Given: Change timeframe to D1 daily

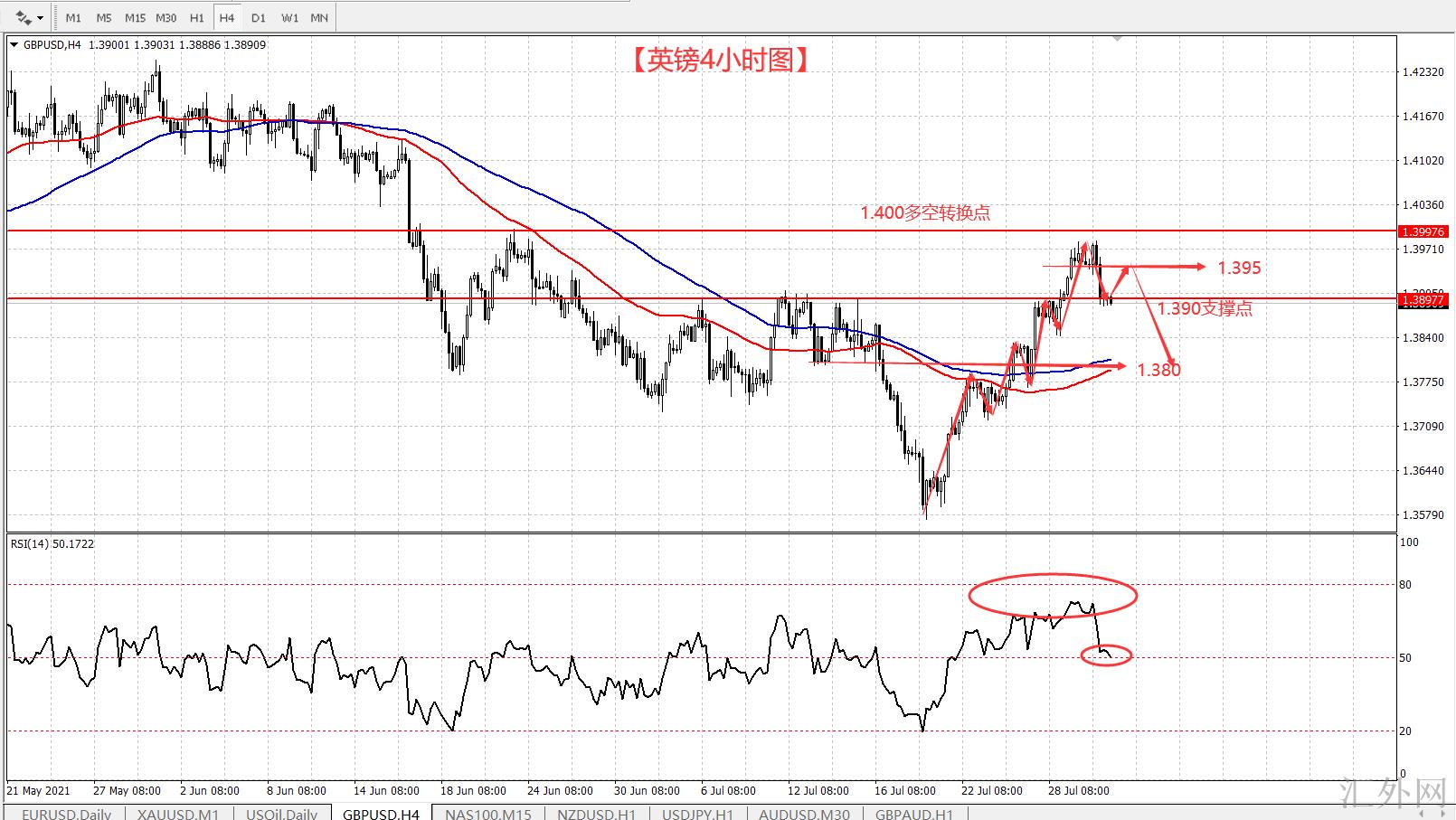Looking at the screenshot, I should point(259,17).
